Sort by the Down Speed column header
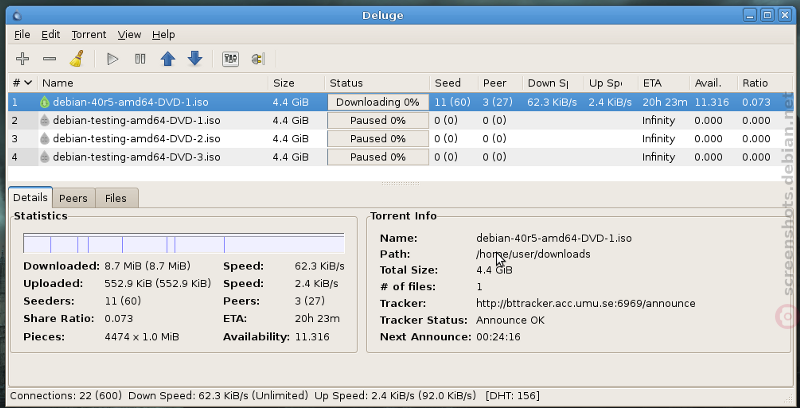The height and width of the screenshot is (408, 800). (x=553, y=83)
